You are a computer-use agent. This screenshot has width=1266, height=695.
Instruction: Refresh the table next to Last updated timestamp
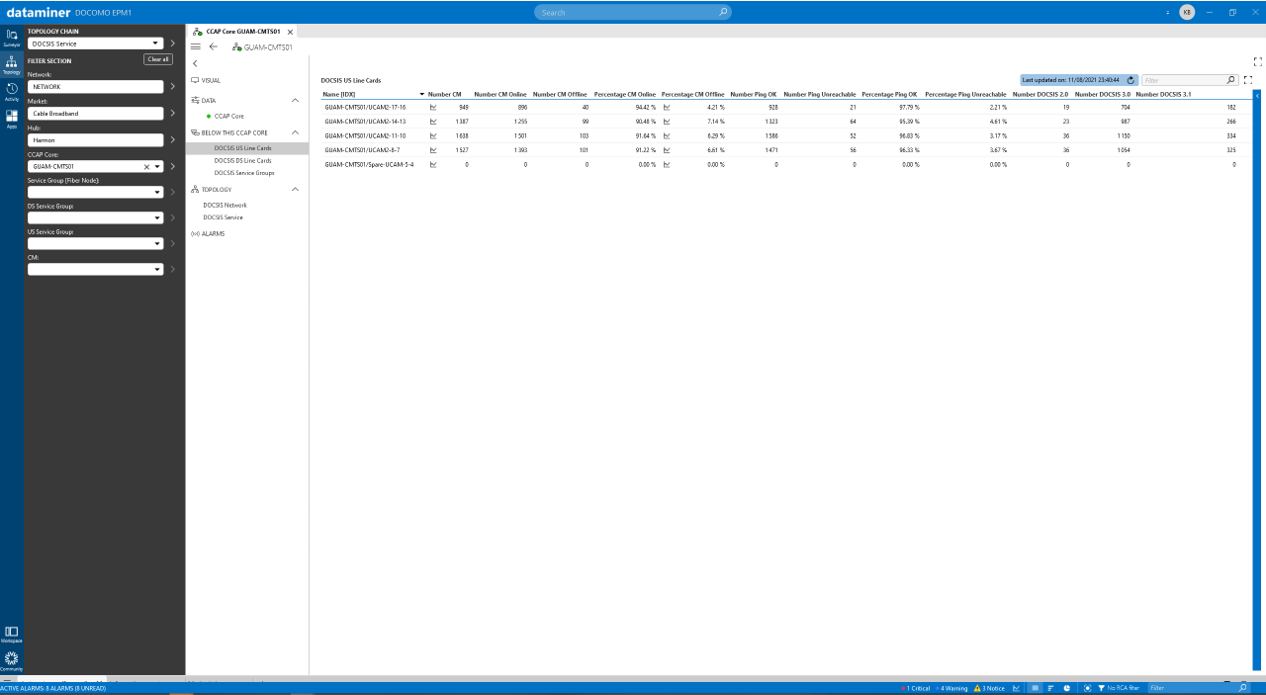tap(1131, 80)
